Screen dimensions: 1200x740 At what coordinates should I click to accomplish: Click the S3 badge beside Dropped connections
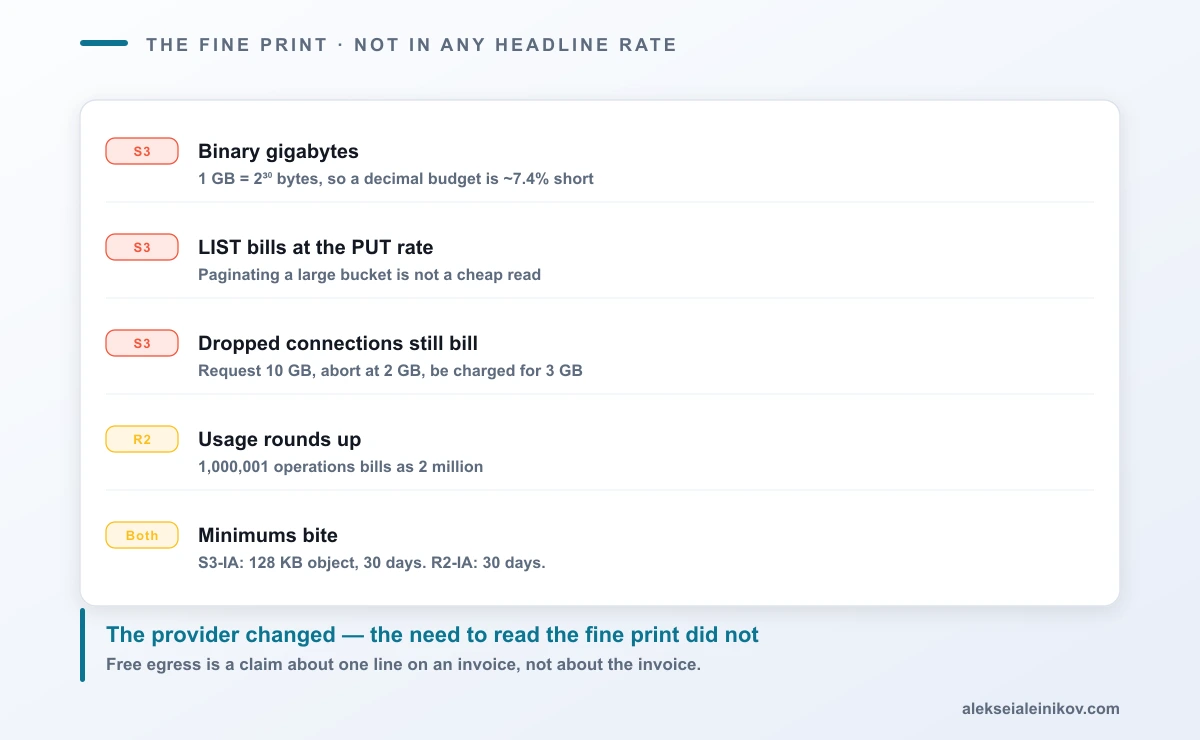[142, 343]
